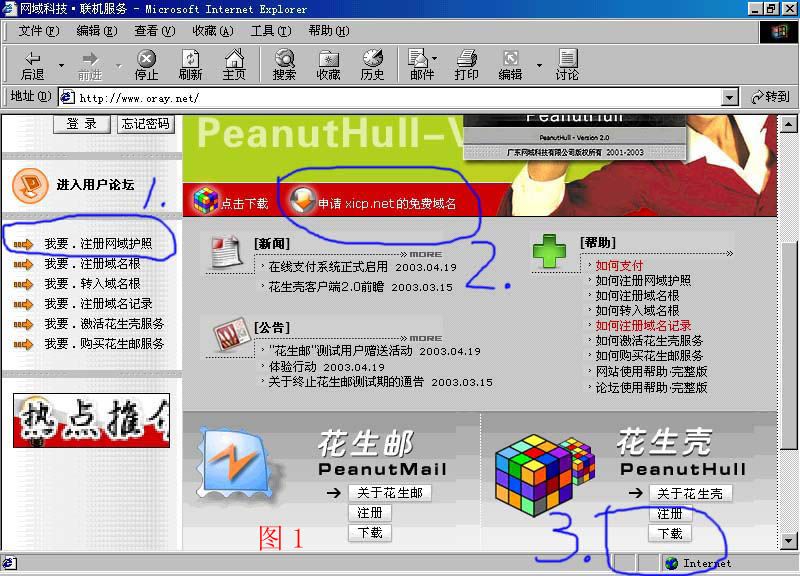Click 我要.注册域名根 link

(x=92, y=264)
